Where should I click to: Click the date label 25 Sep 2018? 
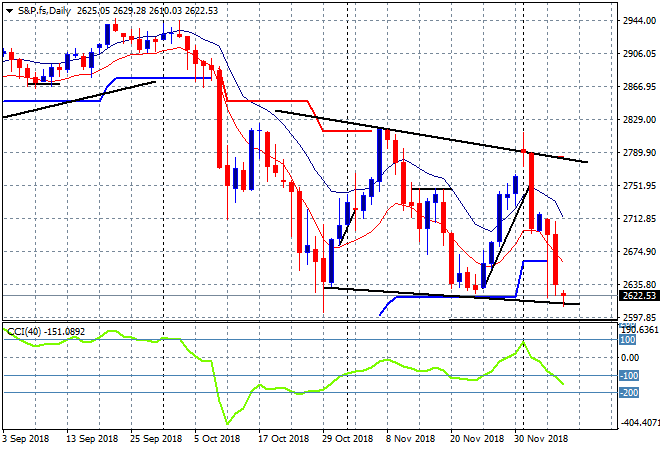pyautogui.click(x=156, y=439)
